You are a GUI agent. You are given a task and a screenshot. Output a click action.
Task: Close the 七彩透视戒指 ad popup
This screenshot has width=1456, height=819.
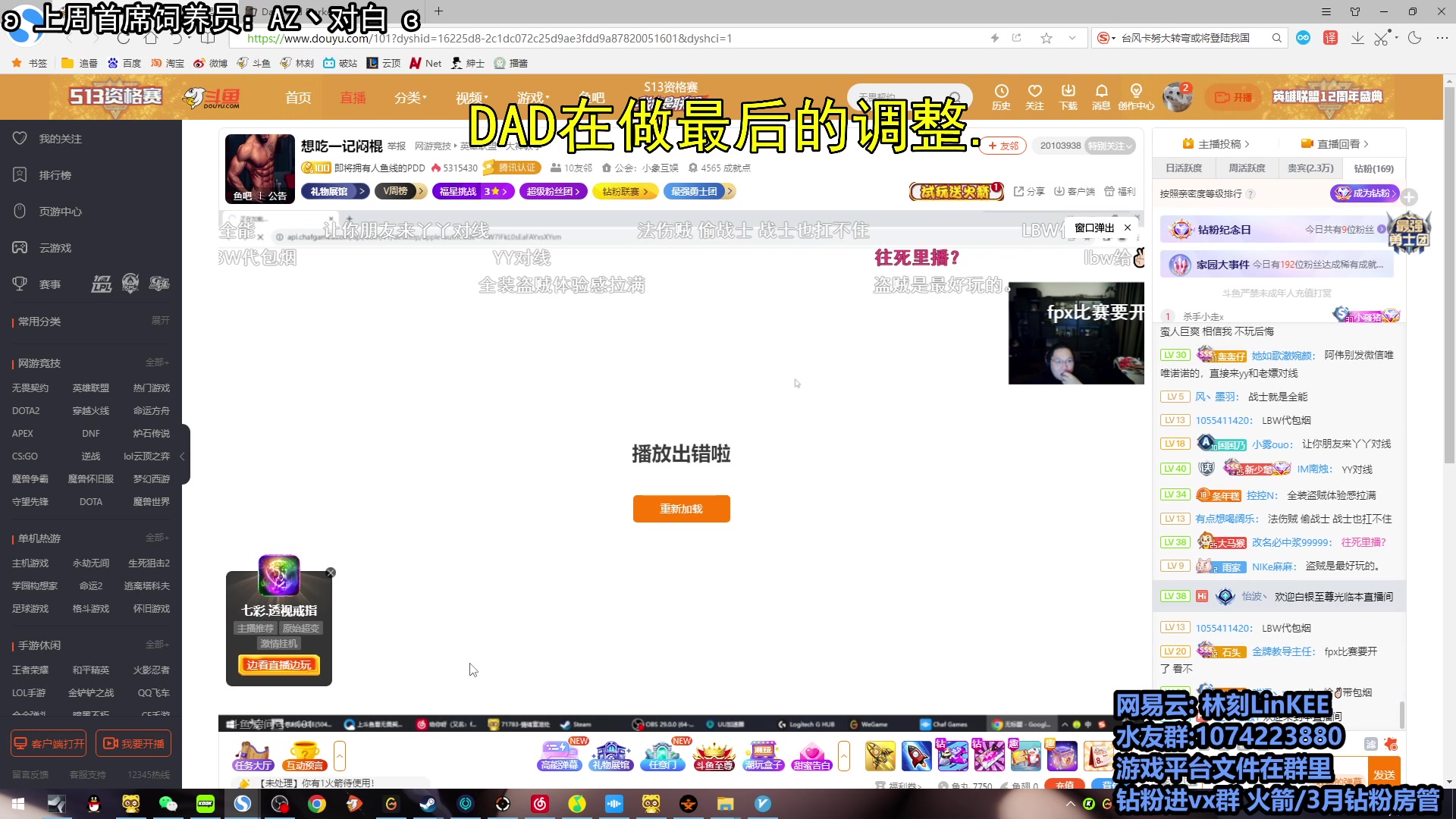click(x=331, y=573)
